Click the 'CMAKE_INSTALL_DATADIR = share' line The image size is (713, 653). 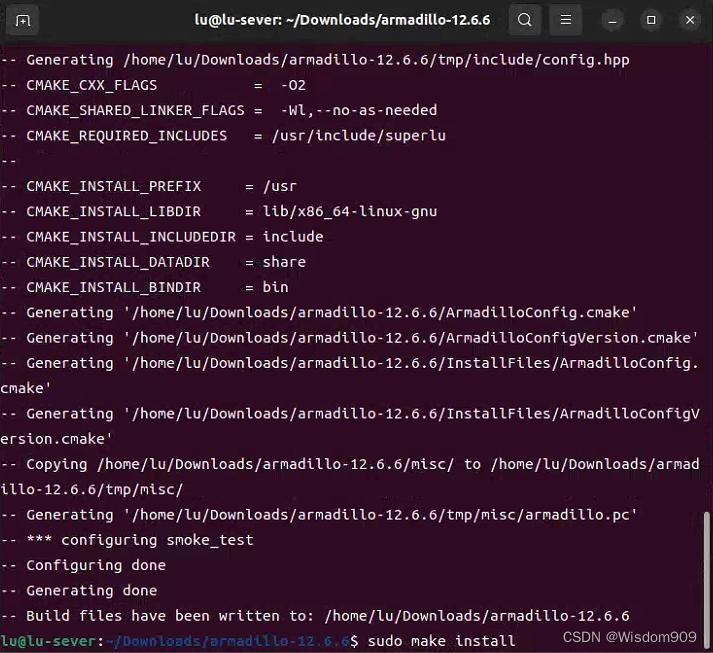153,262
